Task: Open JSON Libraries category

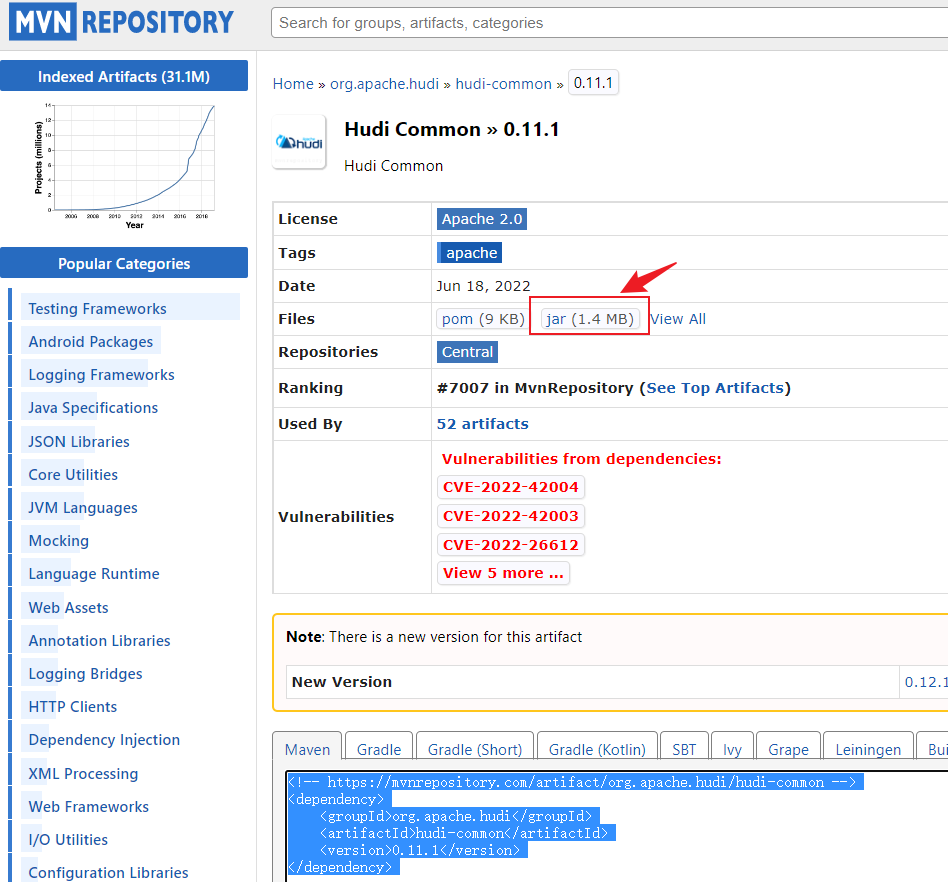Action: (x=79, y=441)
